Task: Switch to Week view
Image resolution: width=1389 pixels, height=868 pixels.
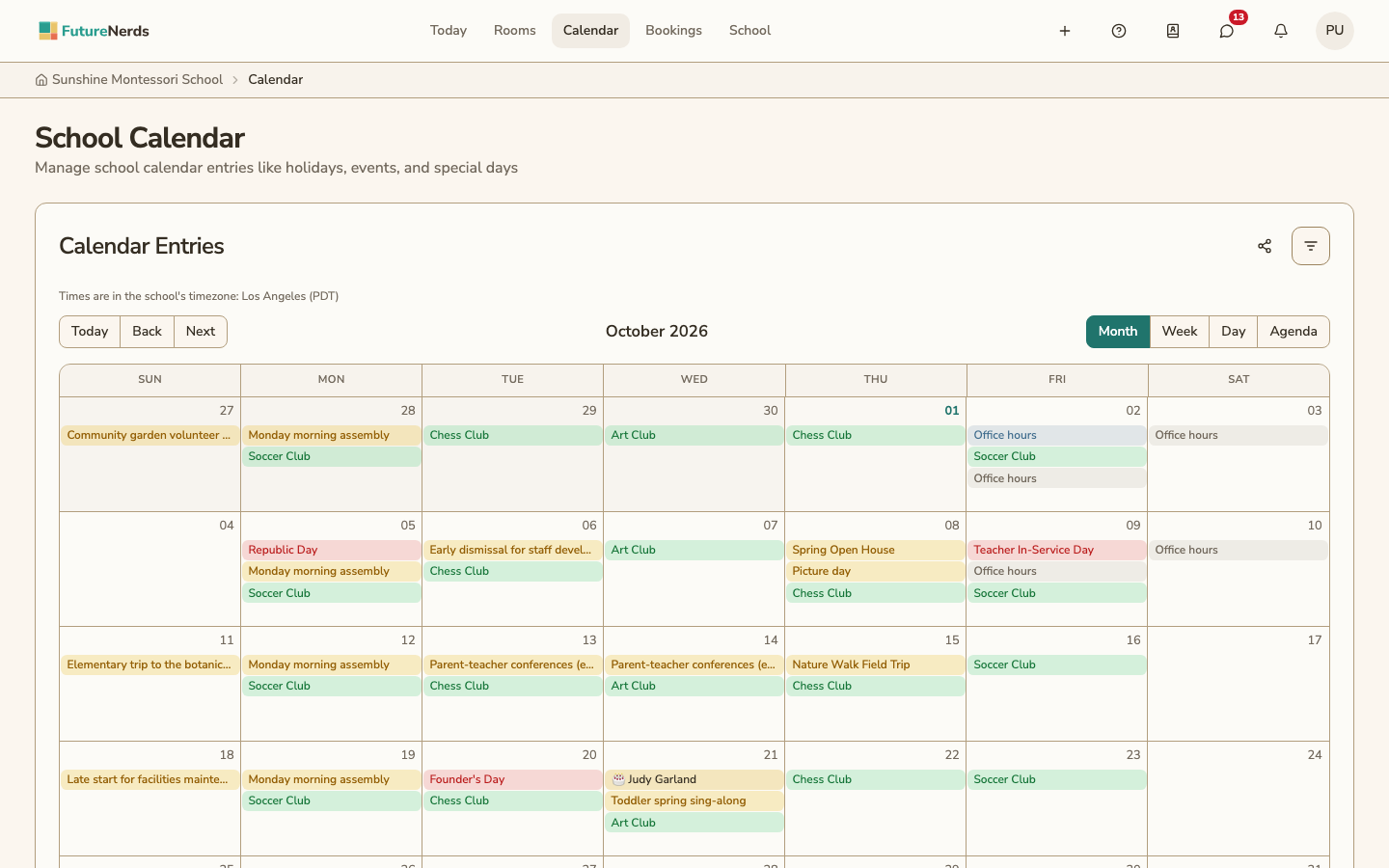Action: pos(1180,332)
